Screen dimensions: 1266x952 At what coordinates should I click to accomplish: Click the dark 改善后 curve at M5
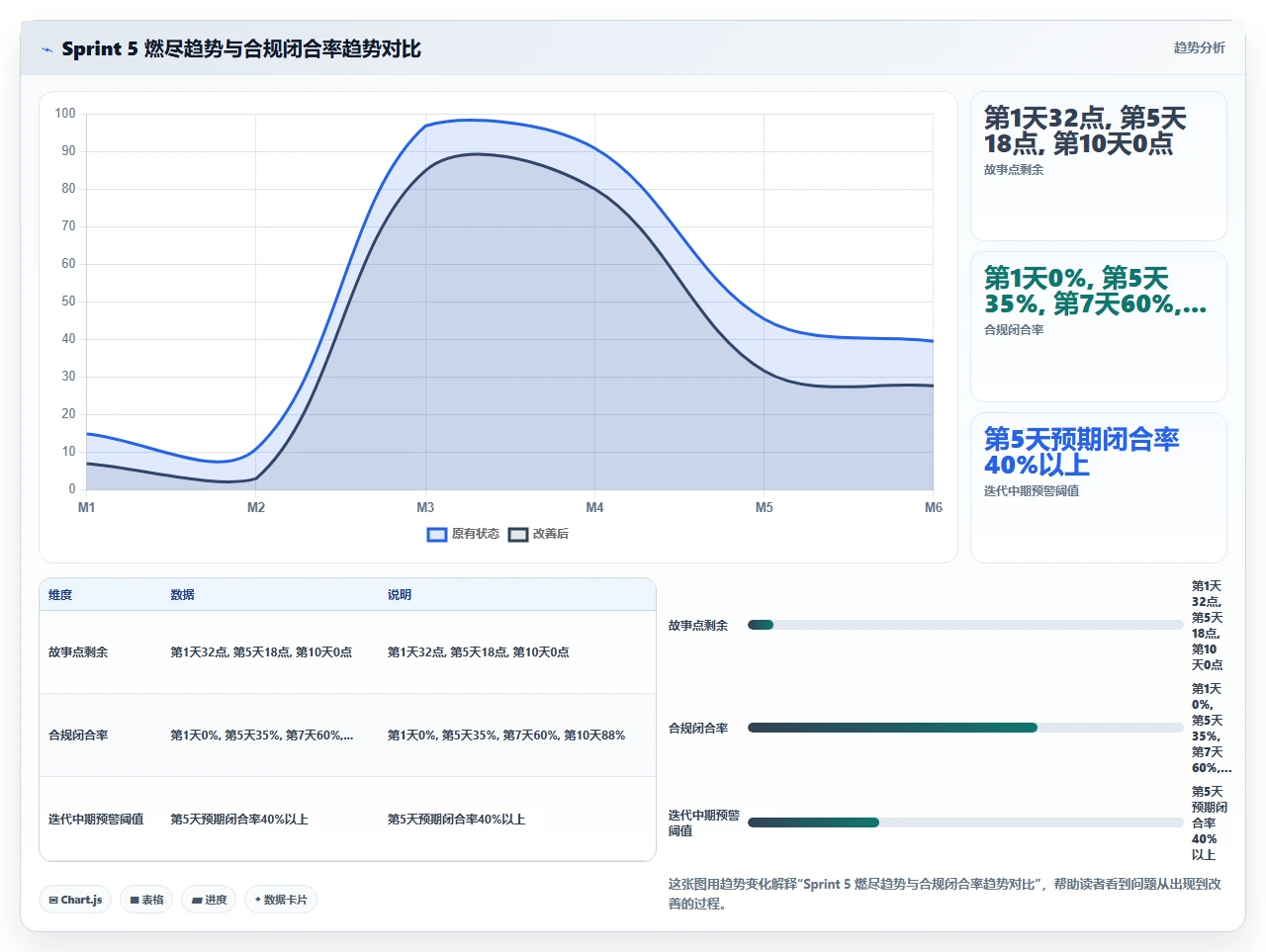click(x=765, y=370)
